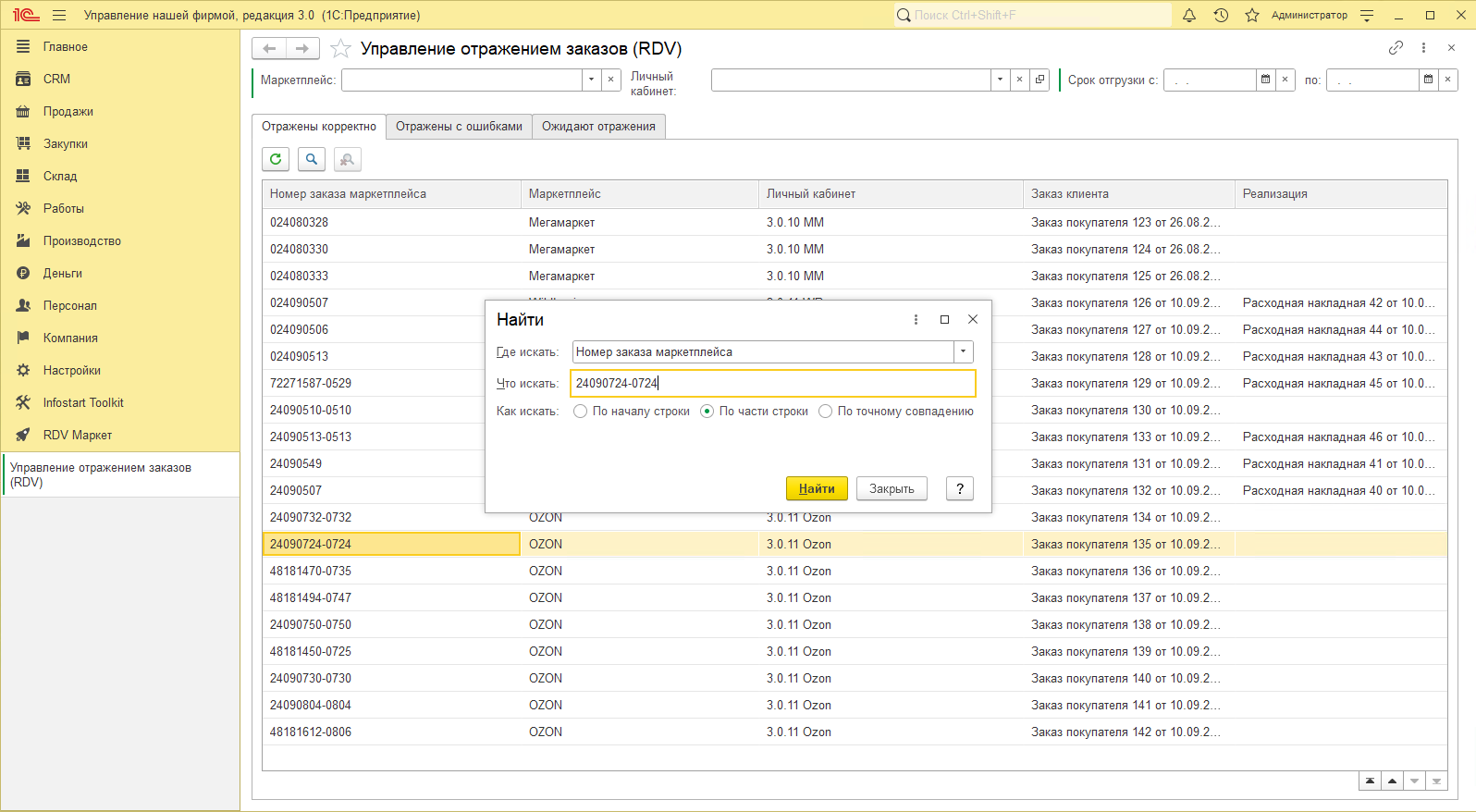
Task: Select 'По точному совпадению' search mode
Action: [826, 412]
